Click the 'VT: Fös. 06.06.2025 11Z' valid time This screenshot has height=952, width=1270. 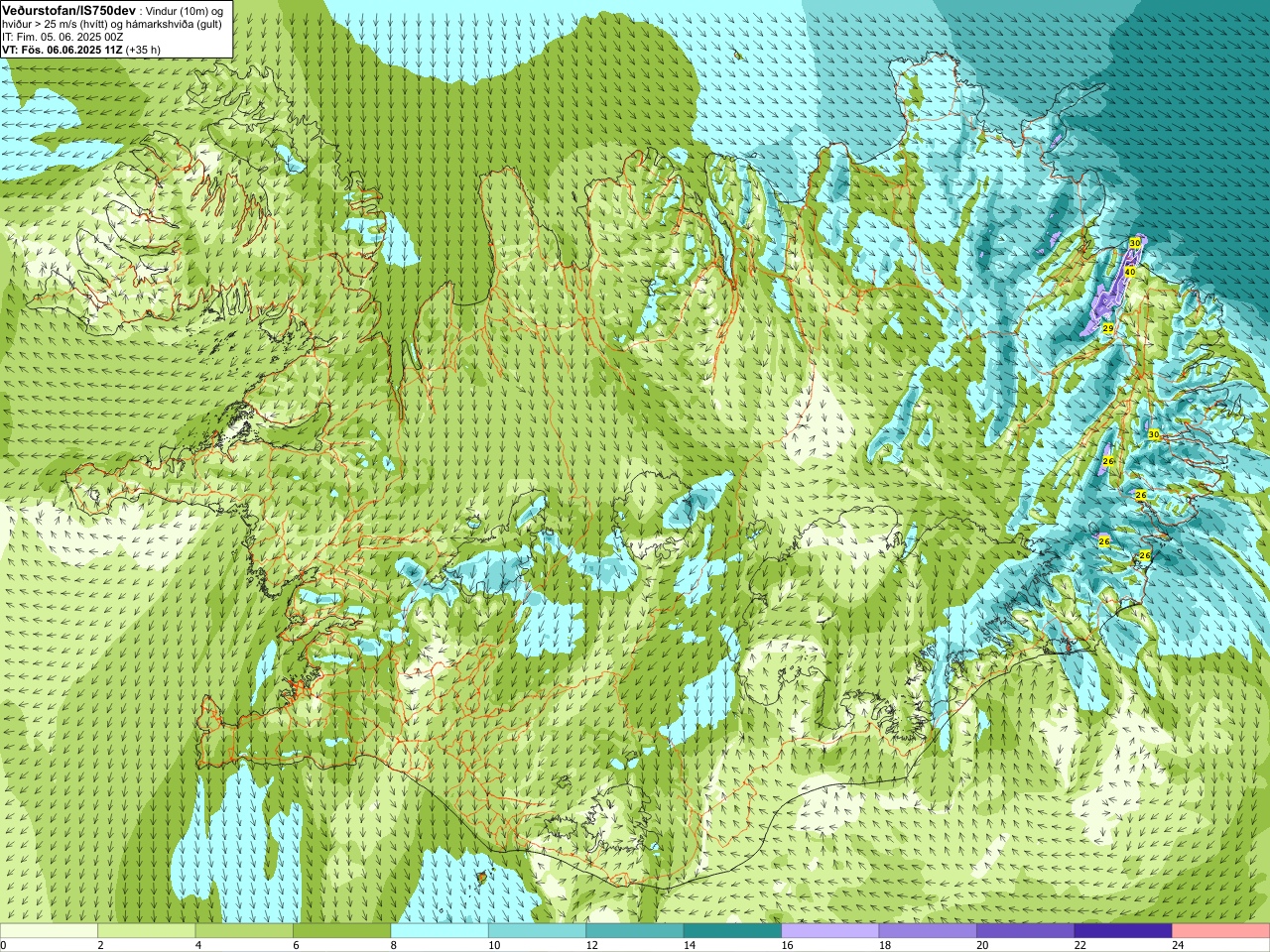(x=63, y=50)
